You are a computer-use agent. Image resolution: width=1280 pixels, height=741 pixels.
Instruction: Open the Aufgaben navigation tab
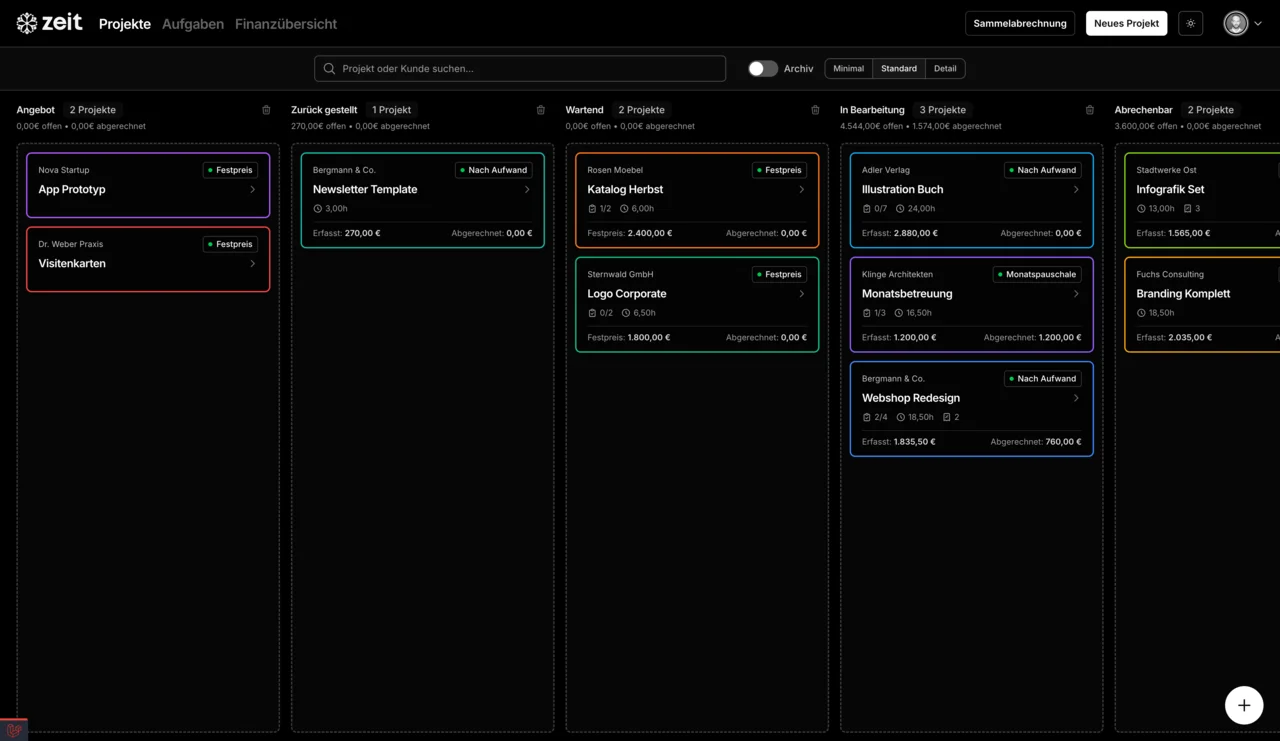click(193, 24)
